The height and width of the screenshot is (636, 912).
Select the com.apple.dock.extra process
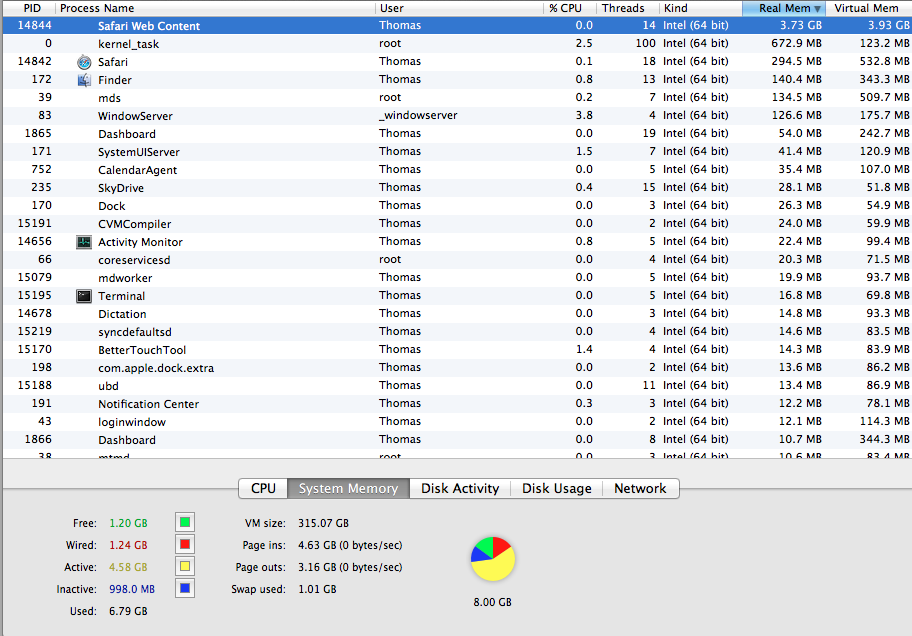tap(156, 368)
